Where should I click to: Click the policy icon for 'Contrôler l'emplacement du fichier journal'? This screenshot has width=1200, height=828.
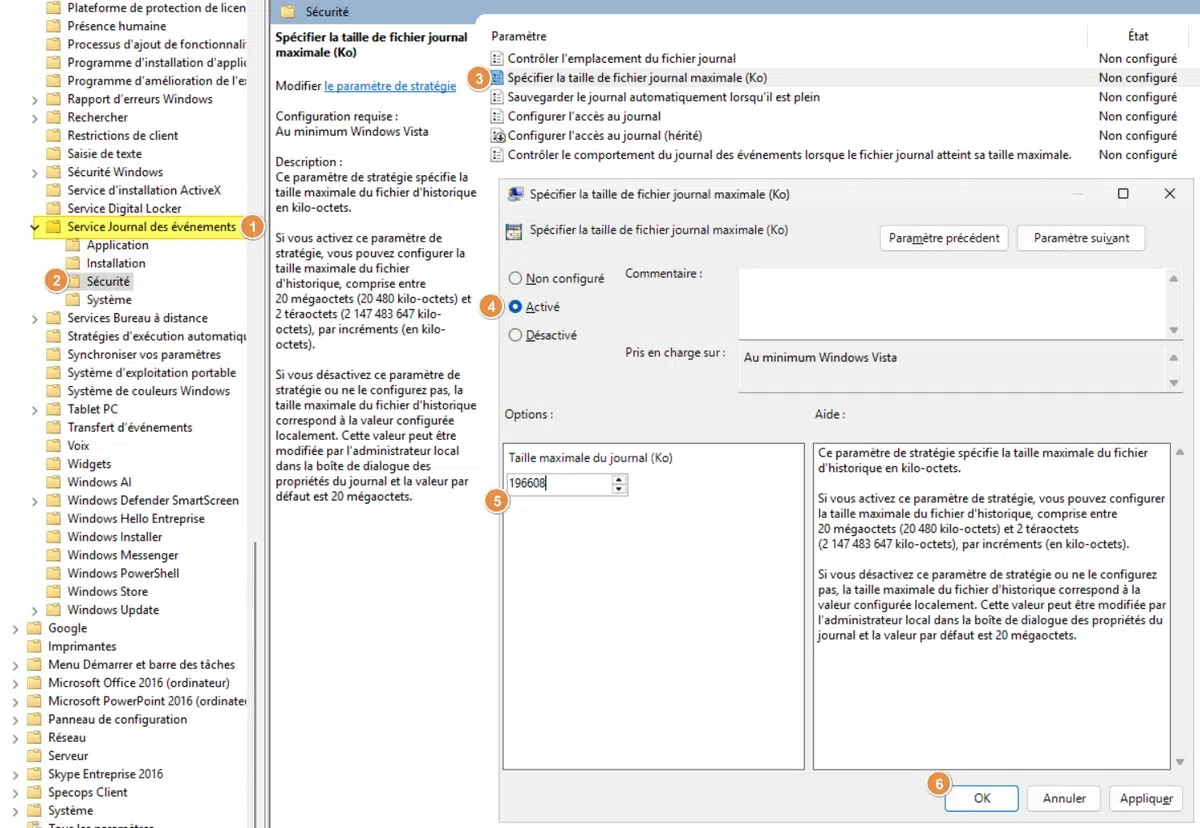point(498,58)
